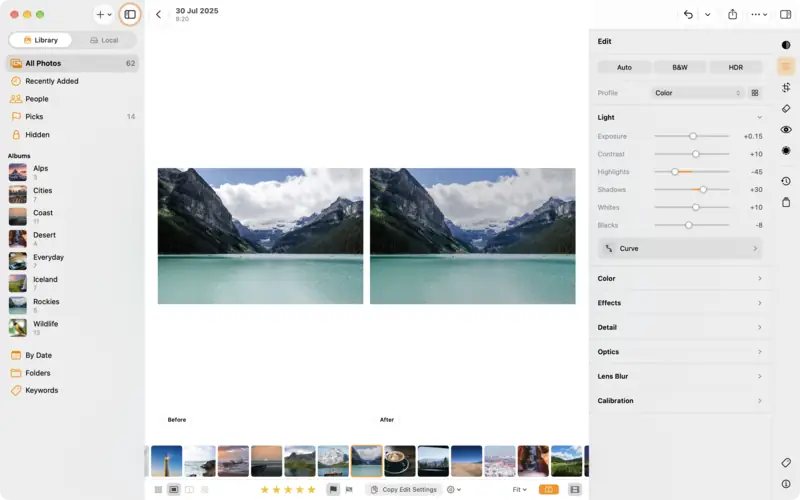The image size is (800, 500).
Task: Click the Exposure slider handle
Action: point(693,136)
